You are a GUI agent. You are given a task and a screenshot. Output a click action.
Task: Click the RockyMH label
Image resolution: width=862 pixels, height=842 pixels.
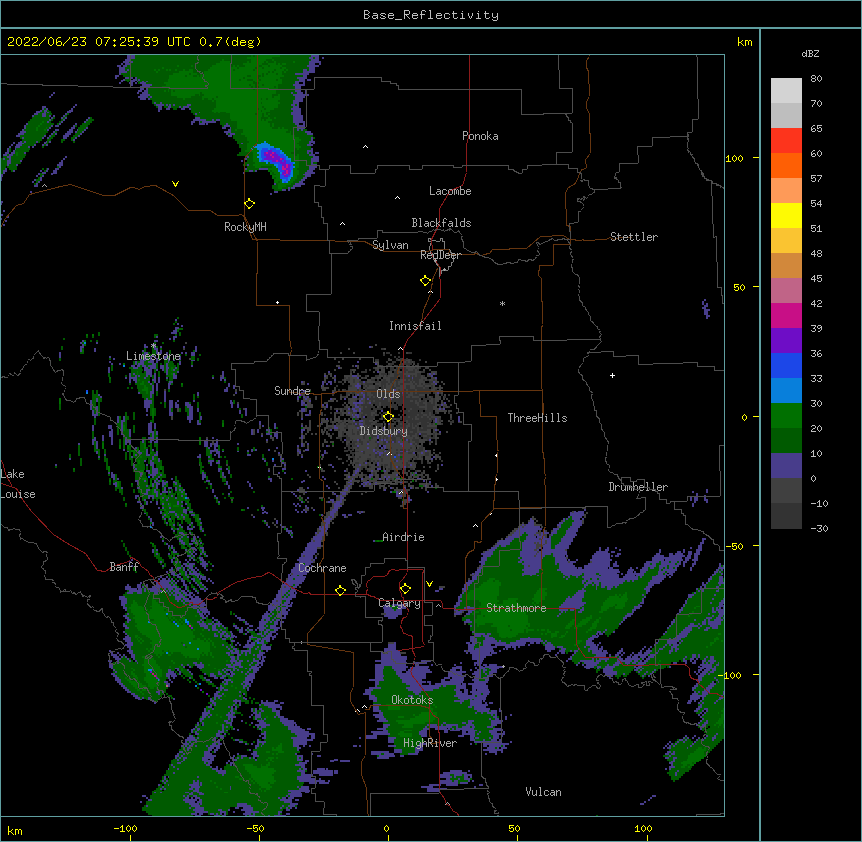(x=245, y=227)
